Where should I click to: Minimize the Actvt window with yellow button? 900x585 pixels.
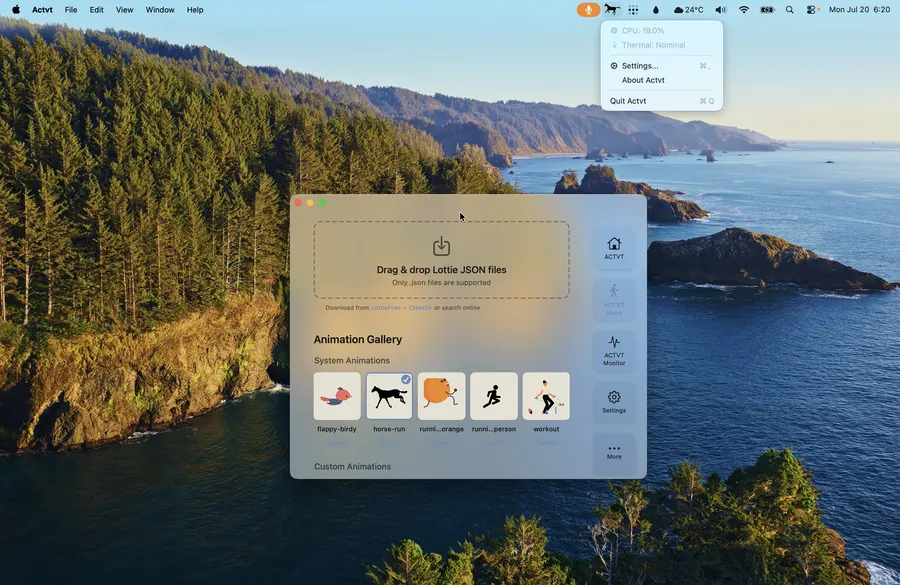[310, 203]
